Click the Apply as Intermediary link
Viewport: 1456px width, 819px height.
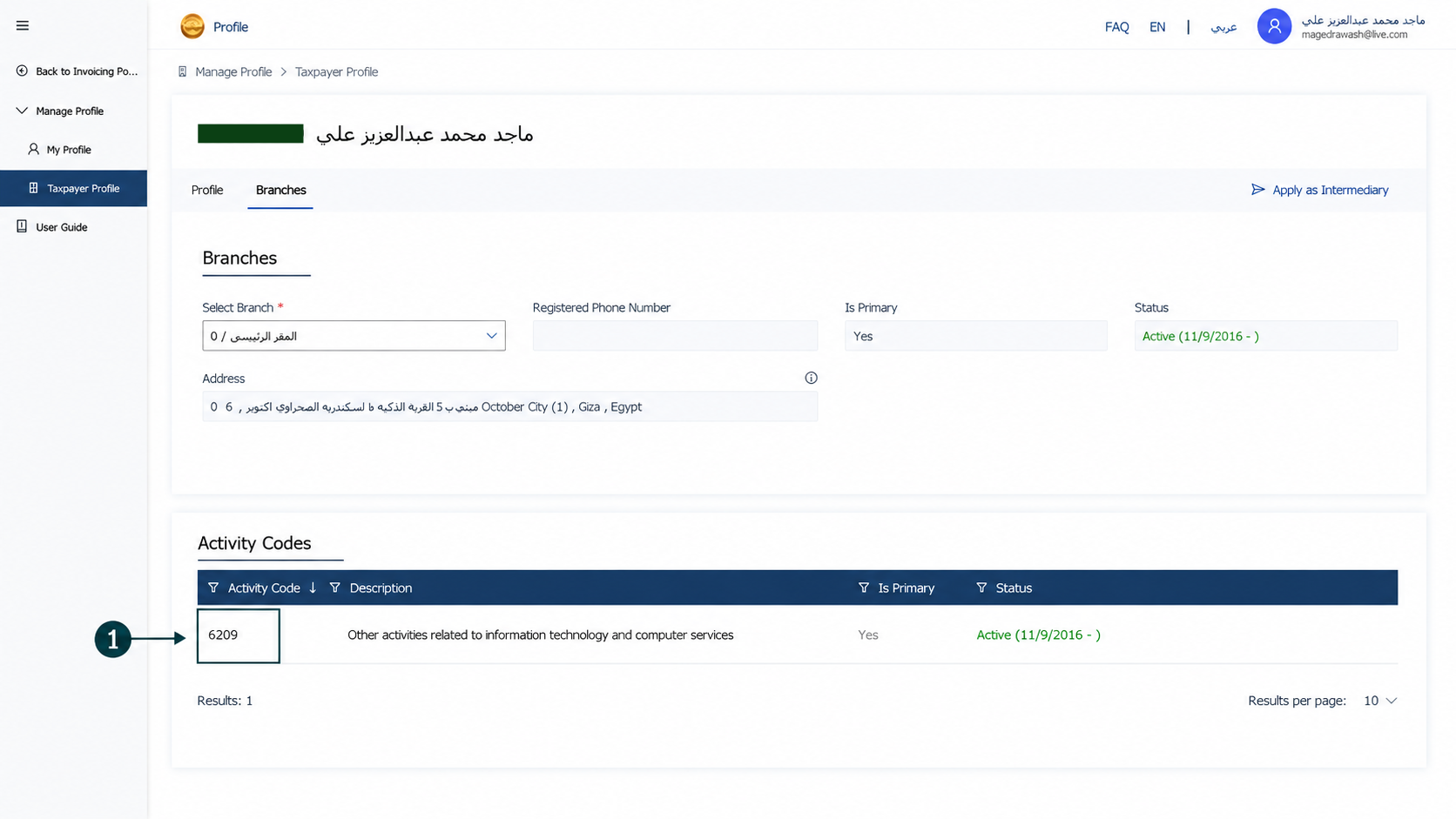[x=1330, y=190]
